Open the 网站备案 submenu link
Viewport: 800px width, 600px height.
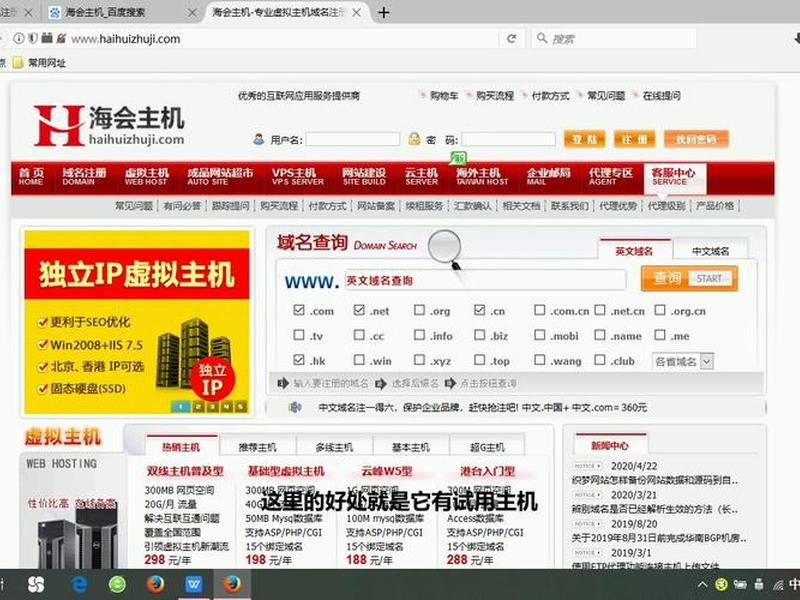(x=376, y=206)
